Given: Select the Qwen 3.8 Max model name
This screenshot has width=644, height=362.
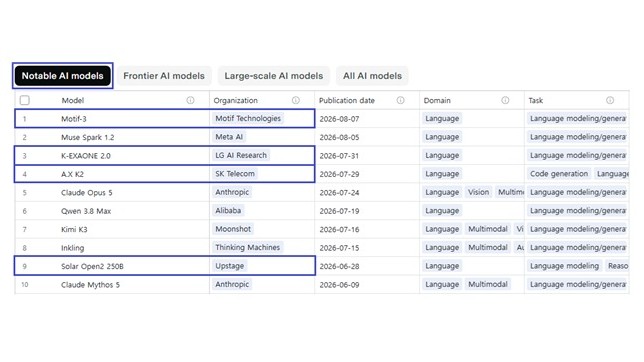Looking at the screenshot, I should (86, 211).
